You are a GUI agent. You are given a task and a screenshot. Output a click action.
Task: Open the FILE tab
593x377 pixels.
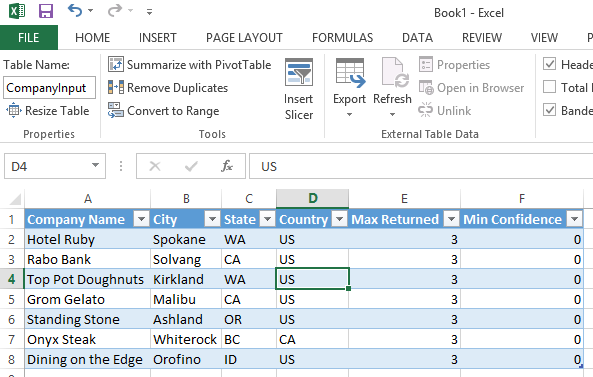[x=29, y=37]
